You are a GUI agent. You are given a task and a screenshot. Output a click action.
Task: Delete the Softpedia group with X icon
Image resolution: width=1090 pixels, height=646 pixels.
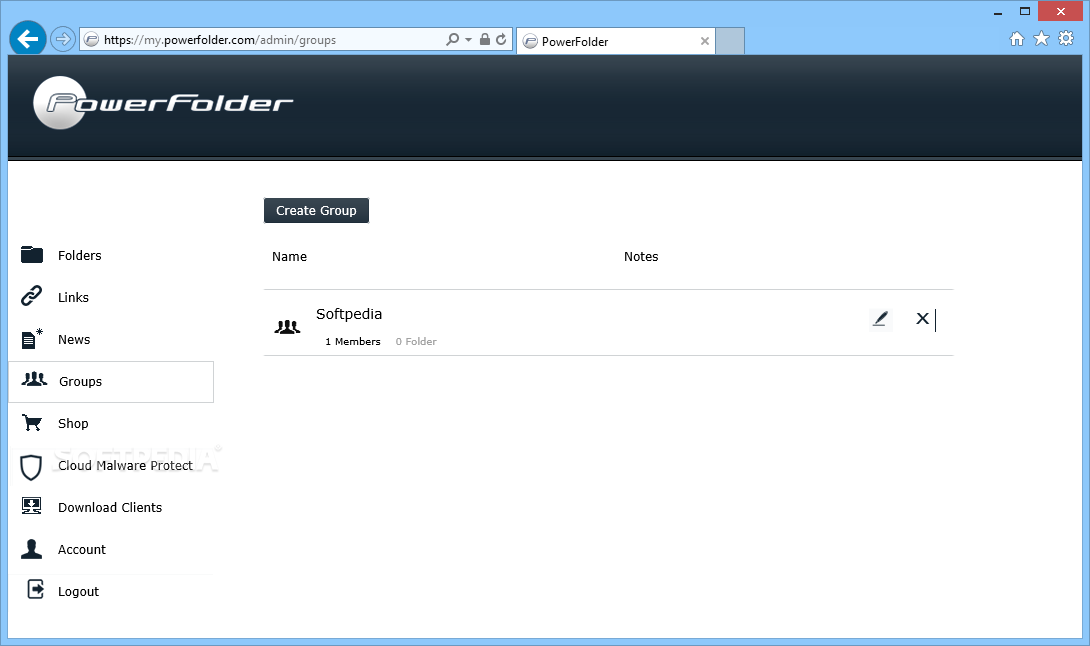(x=922, y=318)
